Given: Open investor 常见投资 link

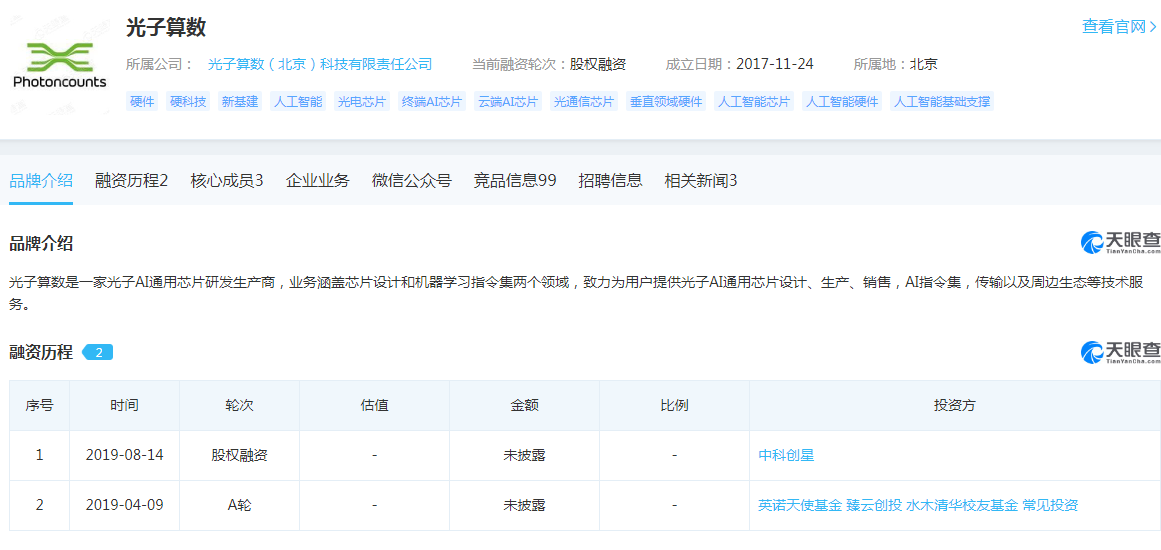Looking at the screenshot, I should click(x=1051, y=506).
